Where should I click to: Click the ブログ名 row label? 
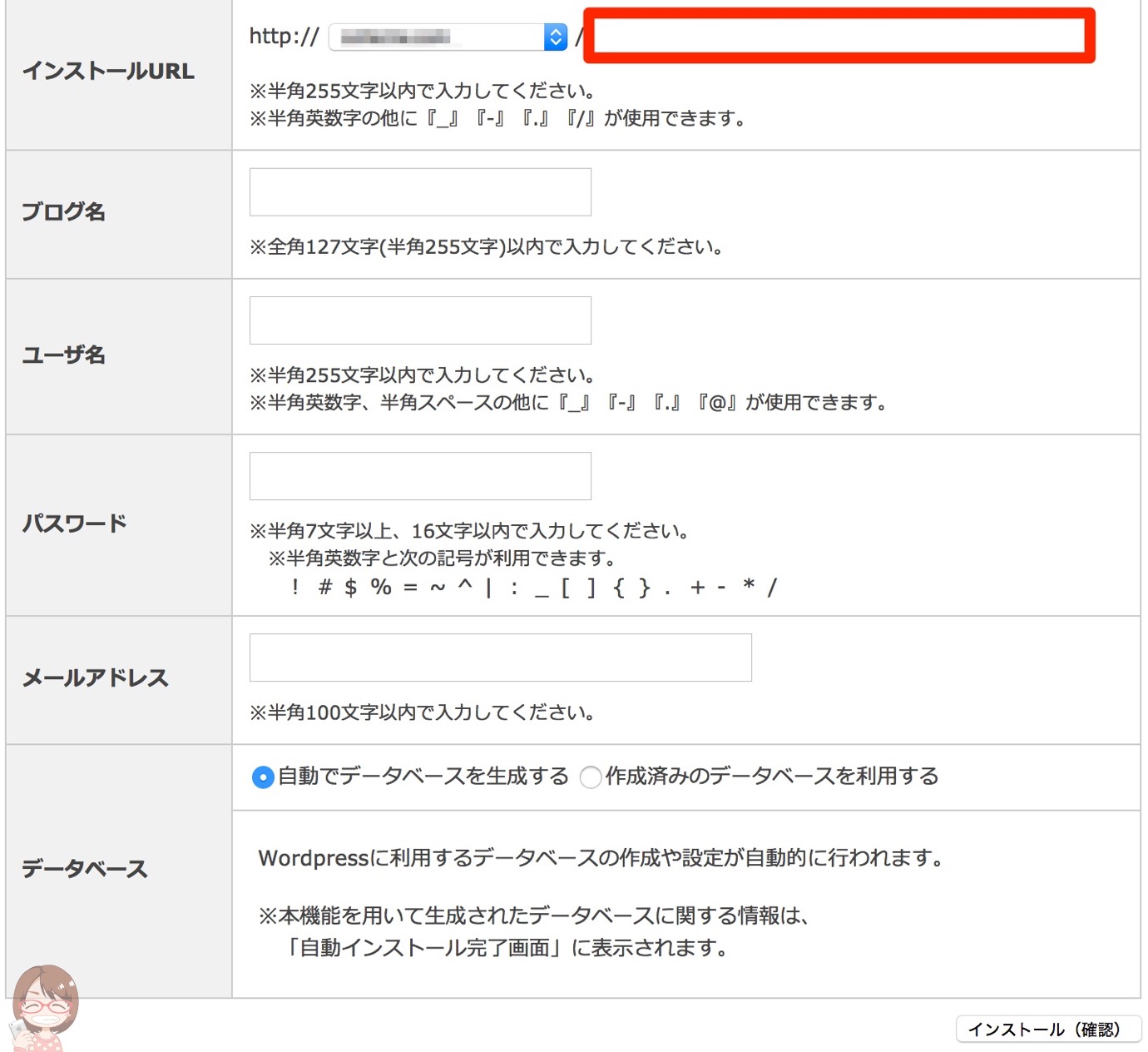click(63, 211)
